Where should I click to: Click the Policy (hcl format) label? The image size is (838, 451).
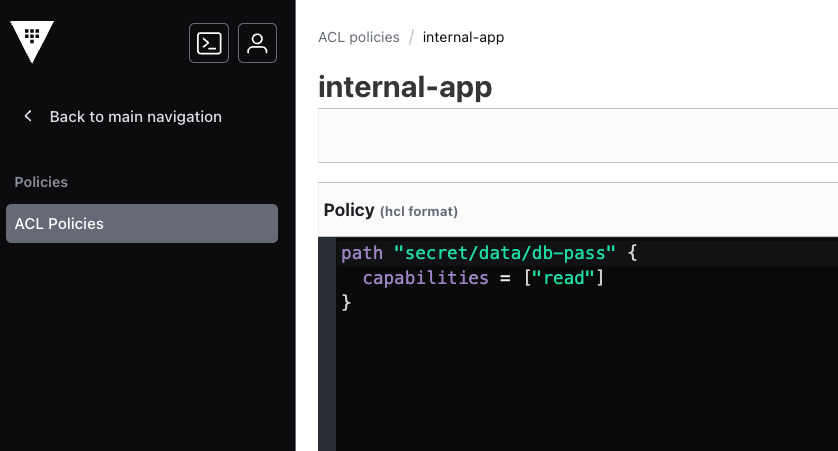pyautogui.click(x=391, y=211)
